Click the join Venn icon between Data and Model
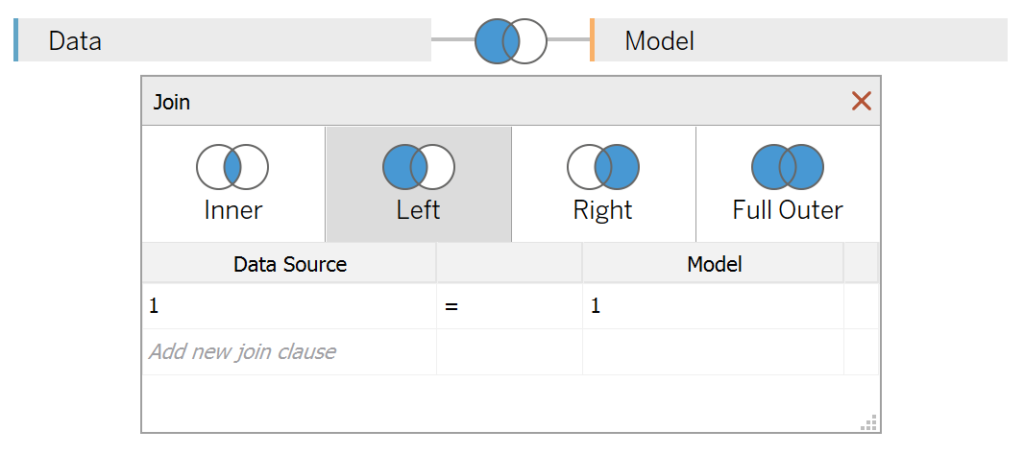Screen dimensions: 1024x455 [510, 41]
